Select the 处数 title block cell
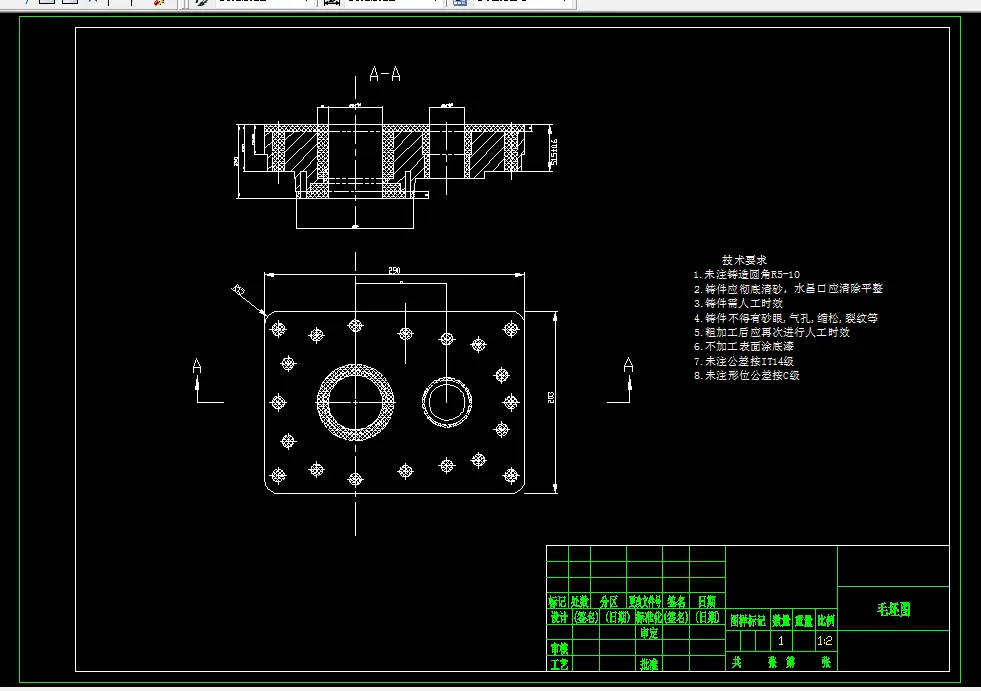The height and width of the screenshot is (691, 981). pos(579,601)
